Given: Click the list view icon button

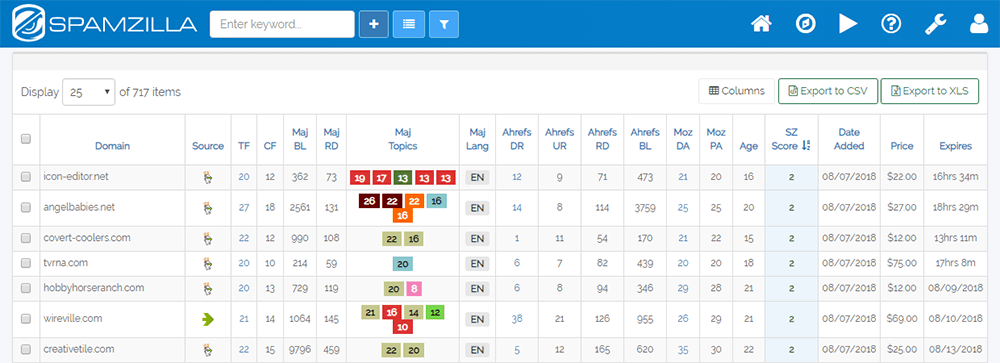Looking at the screenshot, I should tap(409, 24).
